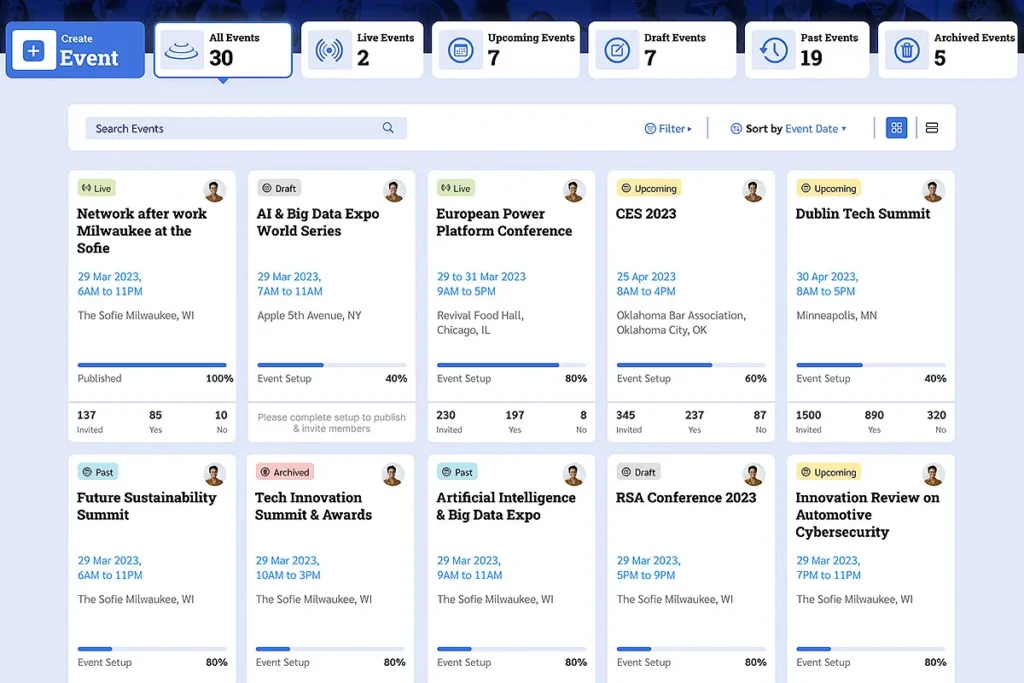Click the Past Events clock icon
This screenshot has width=1024, height=683.
[x=773, y=50]
